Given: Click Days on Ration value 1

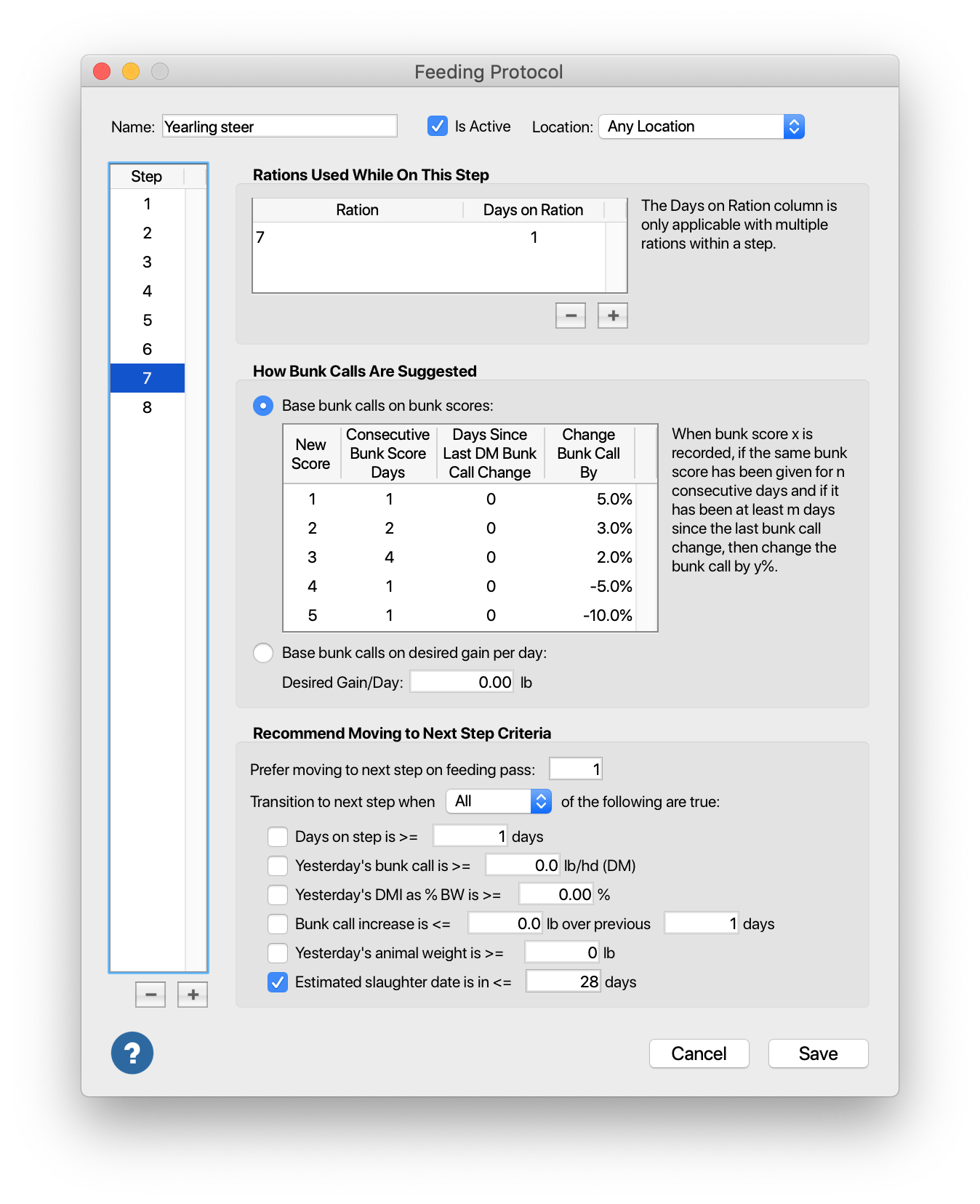Looking at the screenshot, I should pyautogui.click(x=534, y=237).
